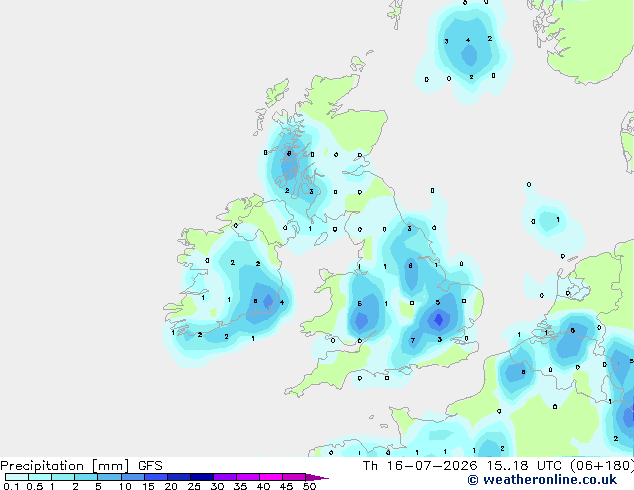Select the legend color between 35 and 40
The image size is (634, 490).
tap(248, 477)
